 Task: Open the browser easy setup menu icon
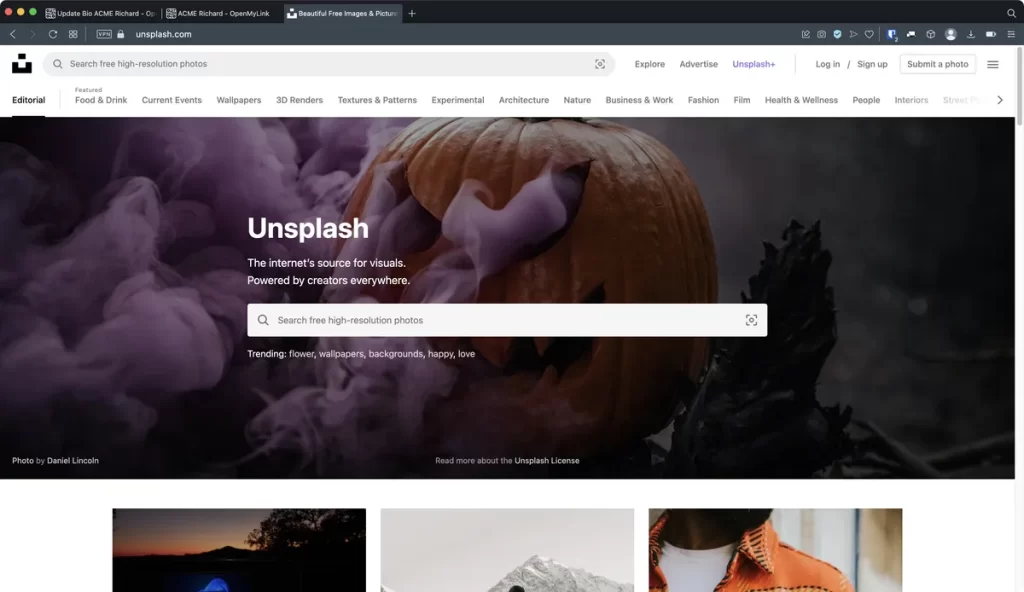pos(1011,34)
